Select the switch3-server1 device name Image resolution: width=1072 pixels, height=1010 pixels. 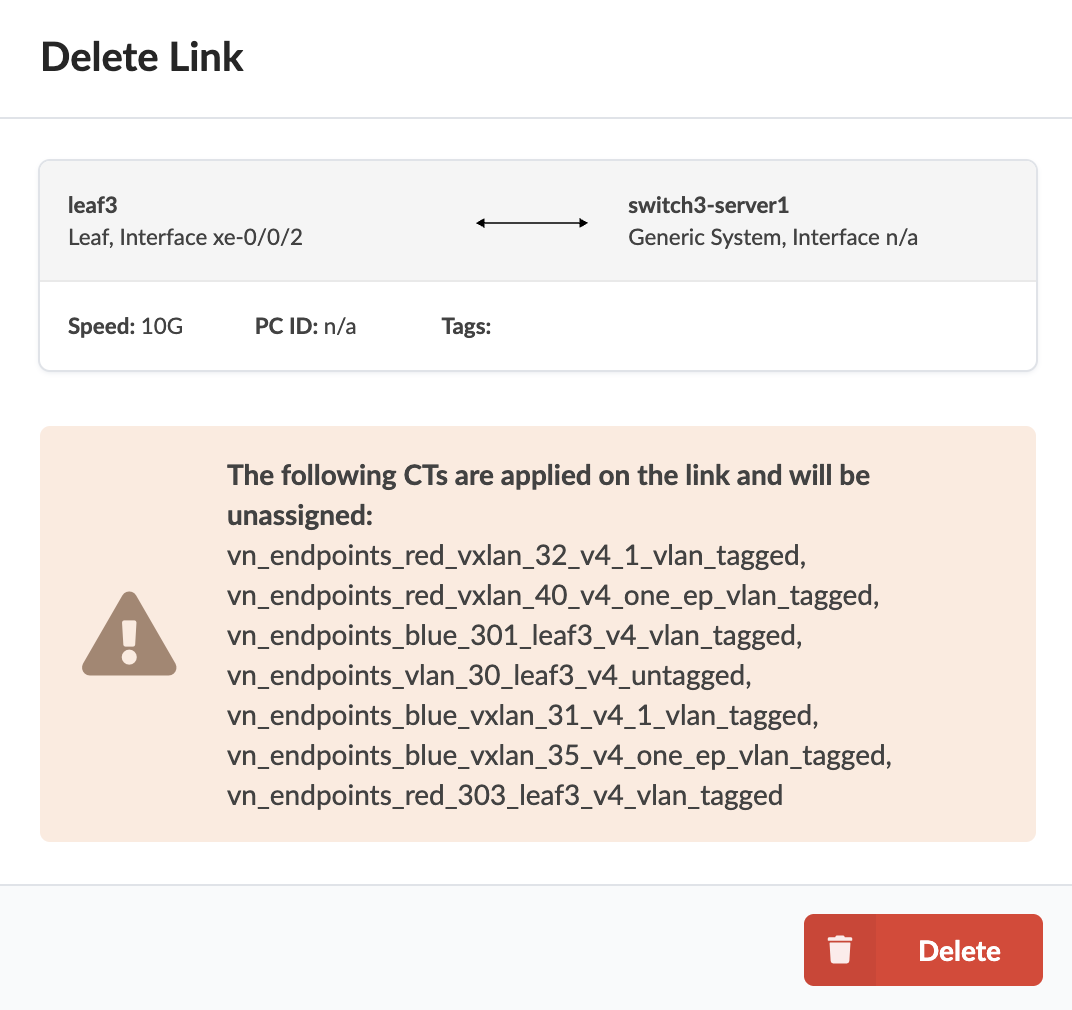click(x=708, y=205)
